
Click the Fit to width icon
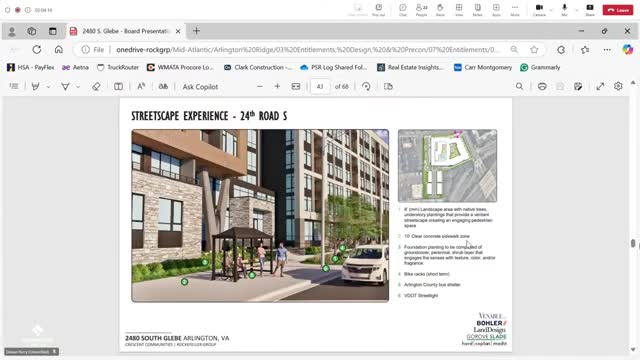pos(296,86)
